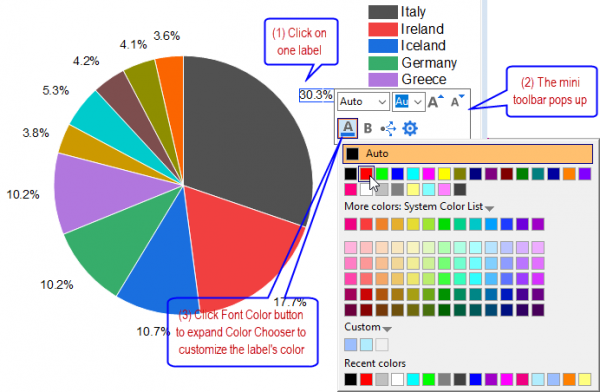Pick the first light blue Custom swatch
The image size is (600, 392).
coord(351,345)
